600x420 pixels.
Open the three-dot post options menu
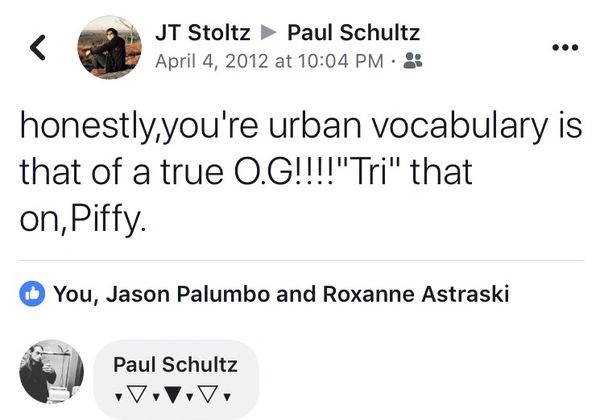pyautogui.click(x=565, y=47)
